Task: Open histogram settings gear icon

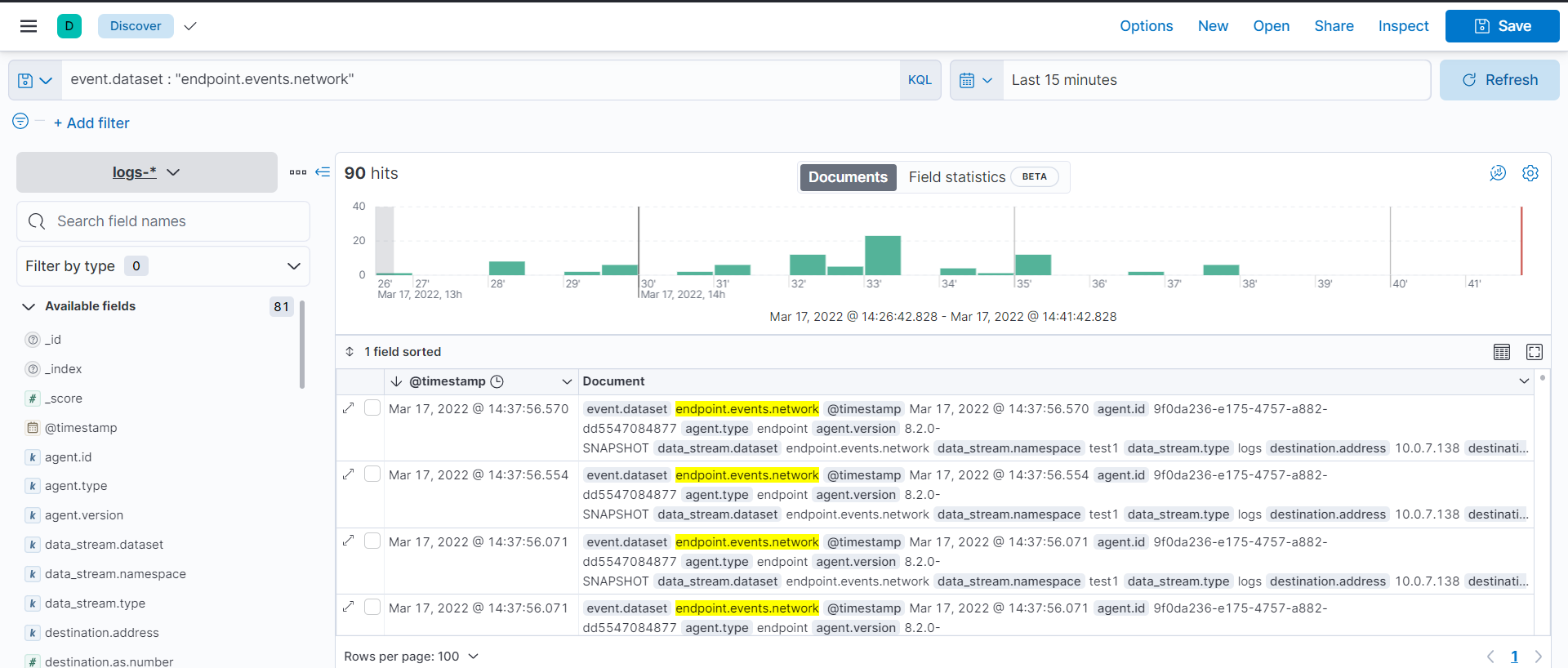Action: click(1530, 173)
